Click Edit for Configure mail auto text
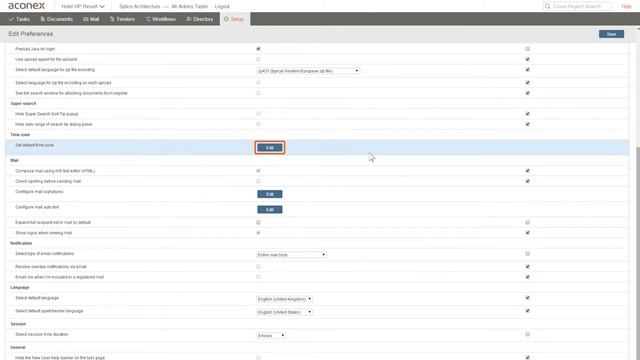Viewport: 640px width, 360px height. pyautogui.click(x=269, y=209)
